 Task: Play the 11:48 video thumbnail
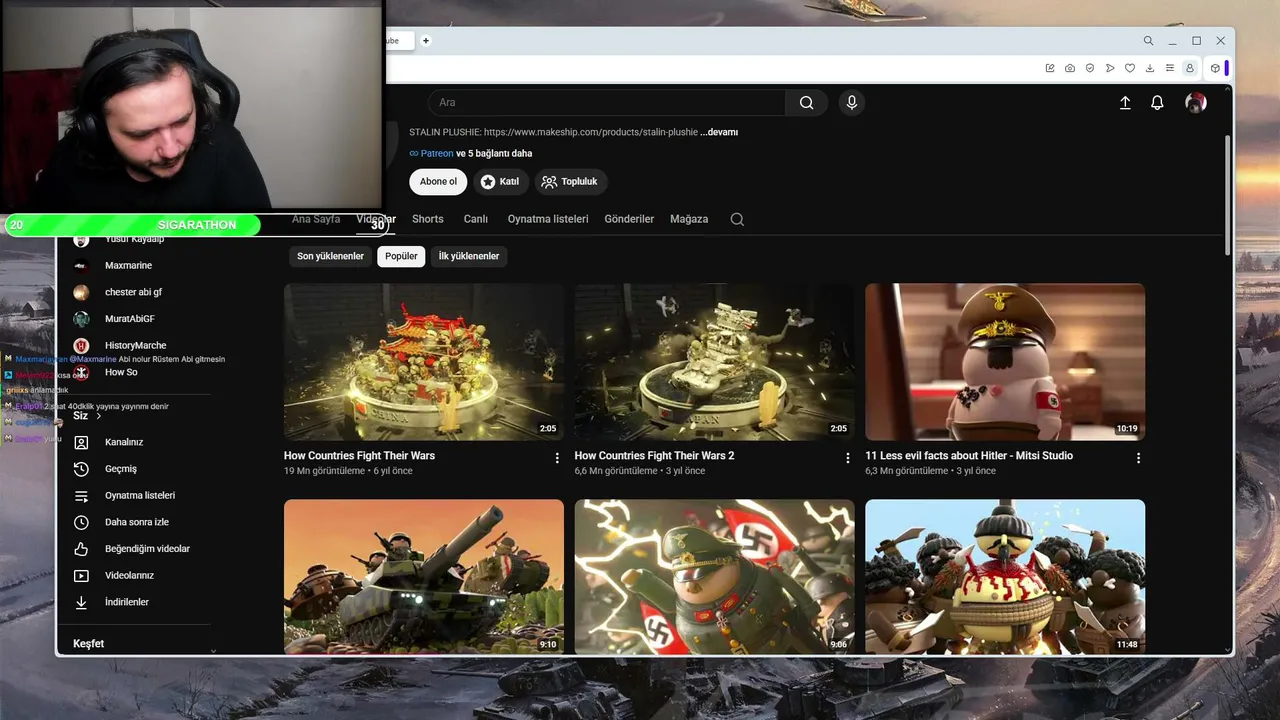pyautogui.click(x=1005, y=577)
